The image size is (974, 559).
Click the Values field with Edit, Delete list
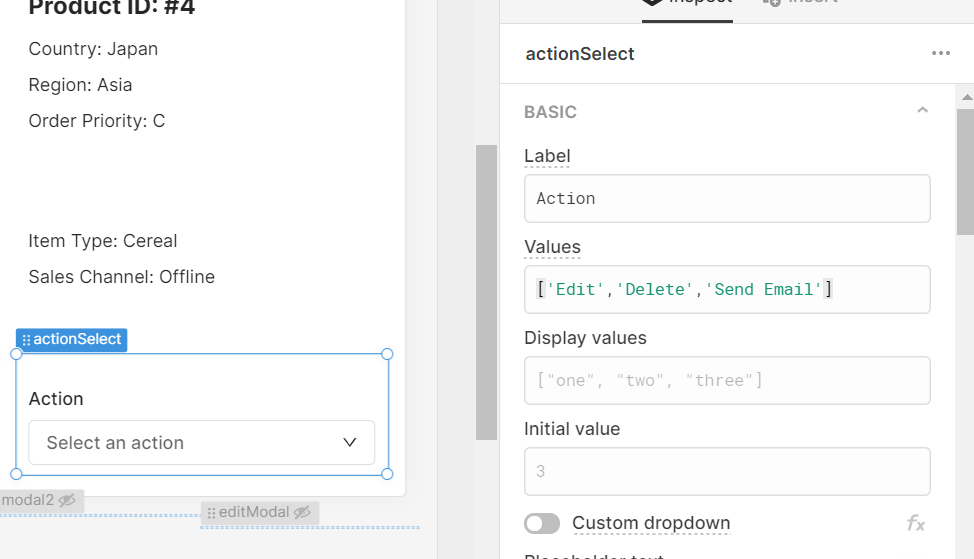[727, 289]
